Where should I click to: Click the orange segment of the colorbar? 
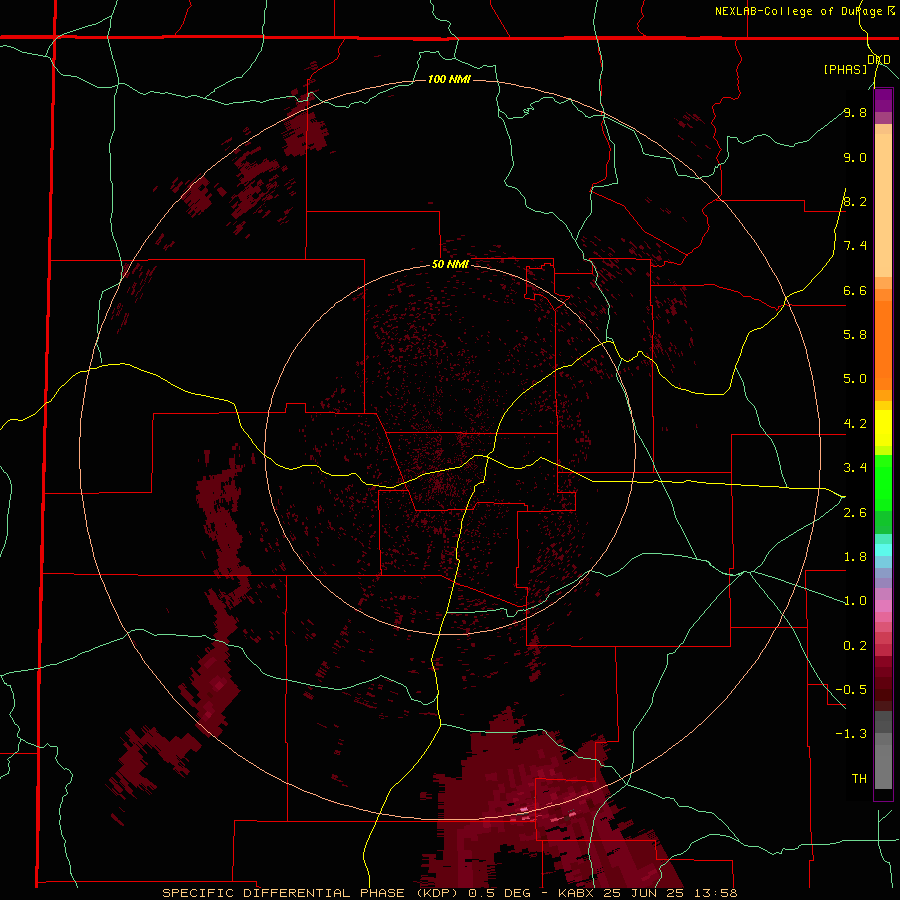coord(883,339)
